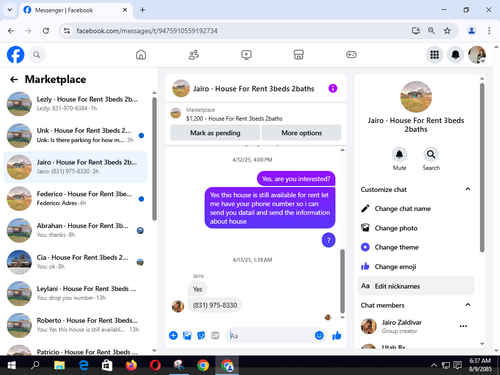The height and width of the screenshot is (375, 500).
Task: Show hidden system tray icons
Action: 434,365
